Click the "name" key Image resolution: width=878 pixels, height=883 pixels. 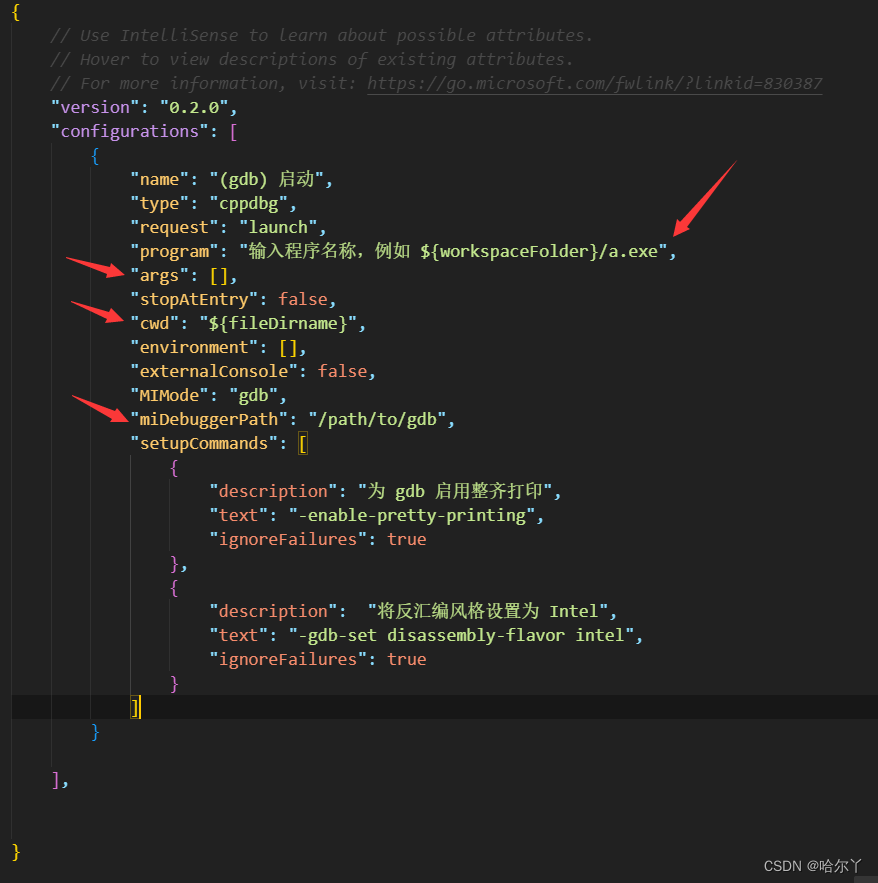click(159, 180)
